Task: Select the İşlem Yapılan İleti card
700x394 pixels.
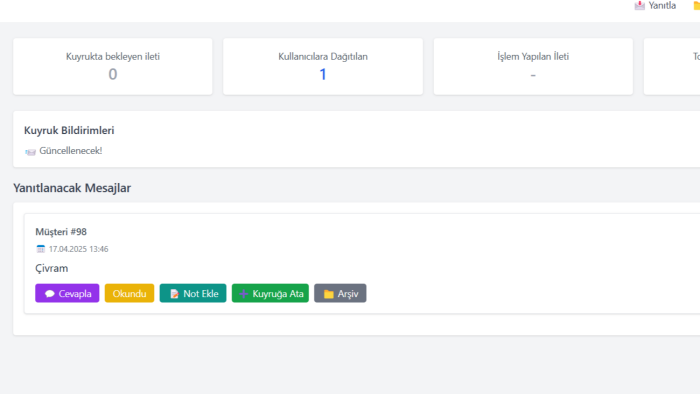Action: point(533,66)
